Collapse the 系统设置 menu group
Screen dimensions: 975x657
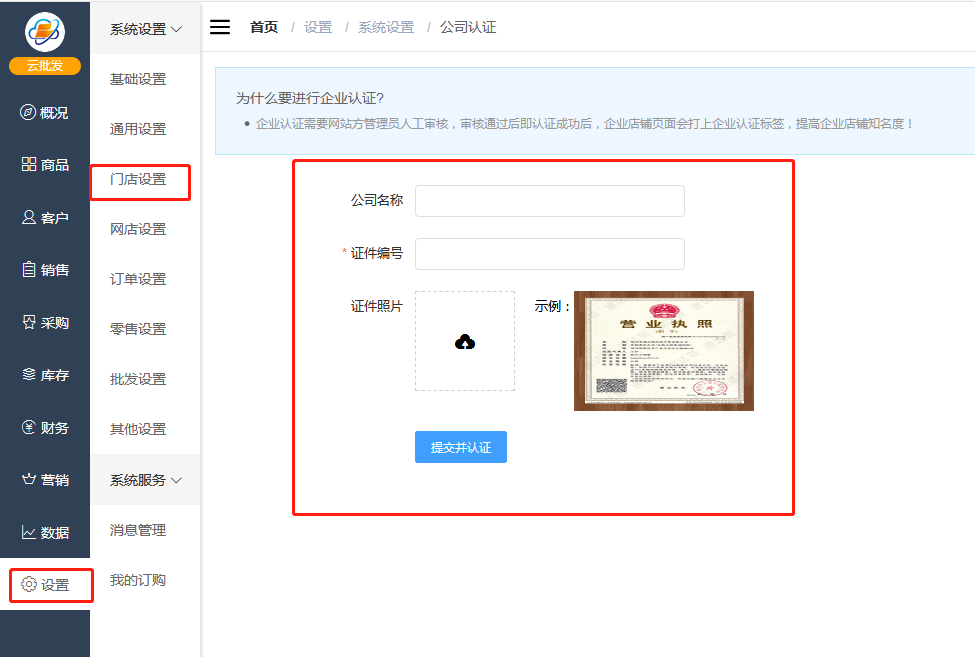click(145, 29)
